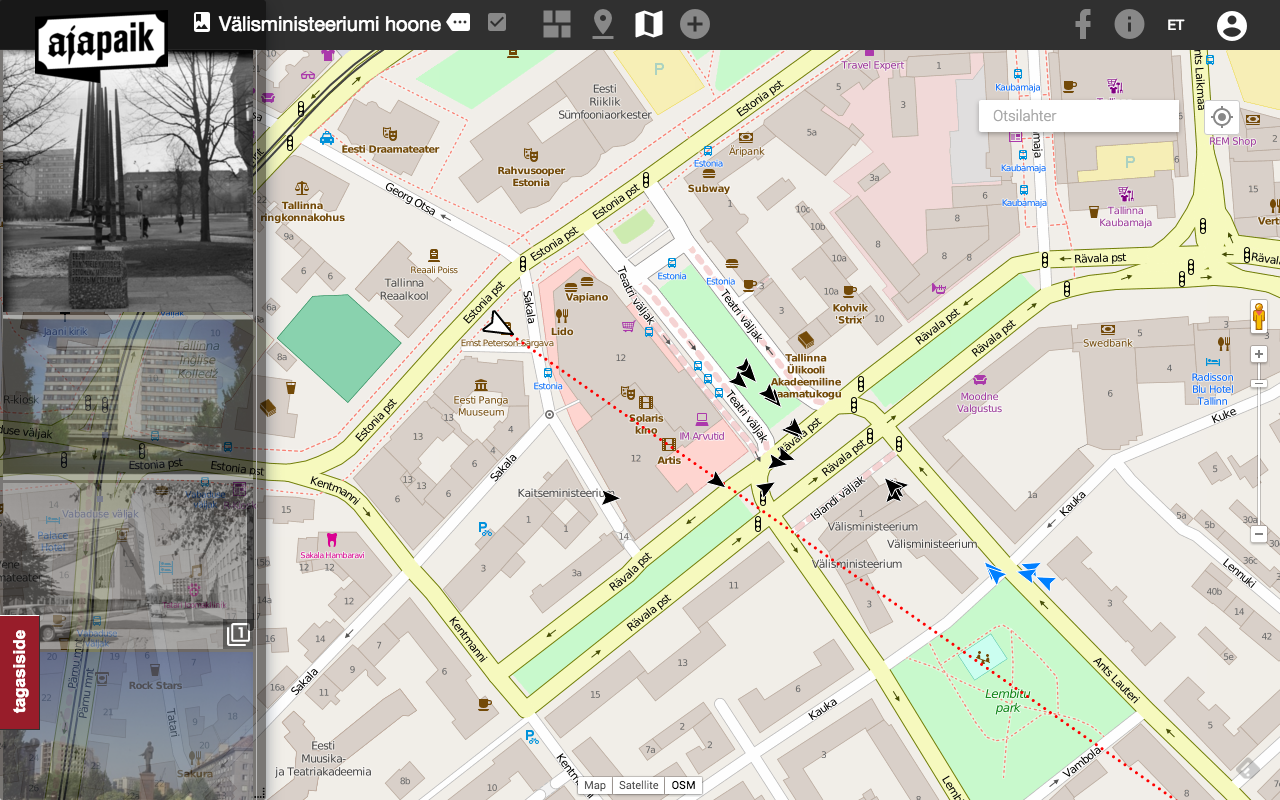Image resolution: width=1280 pixels, height=800 pixels.
Task: Open the Facebook page link
Action: point(1083,24)
